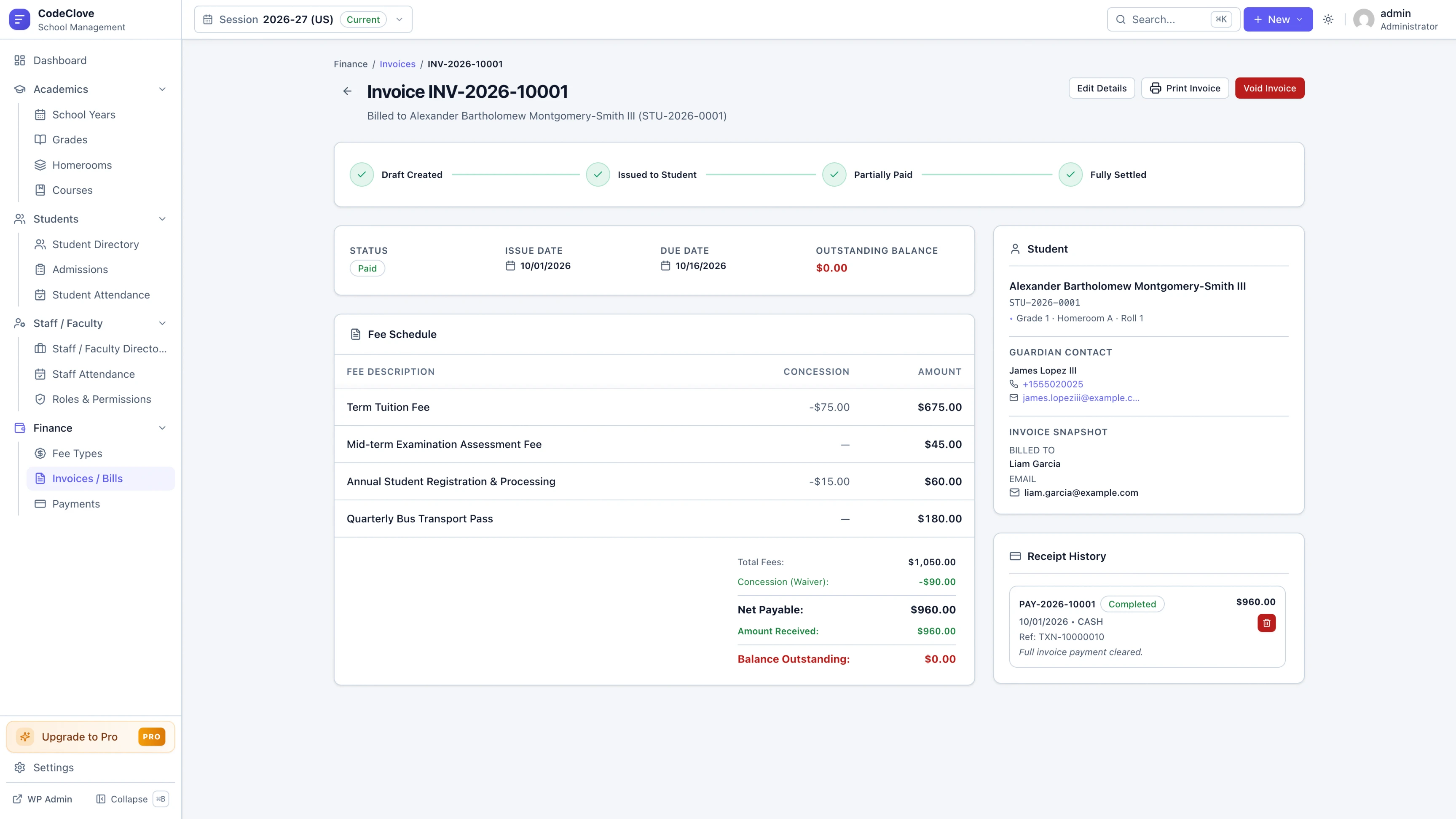The image size is (1456, 819).
Task: Open Student Attendance
Action: (x=101, y=295)
